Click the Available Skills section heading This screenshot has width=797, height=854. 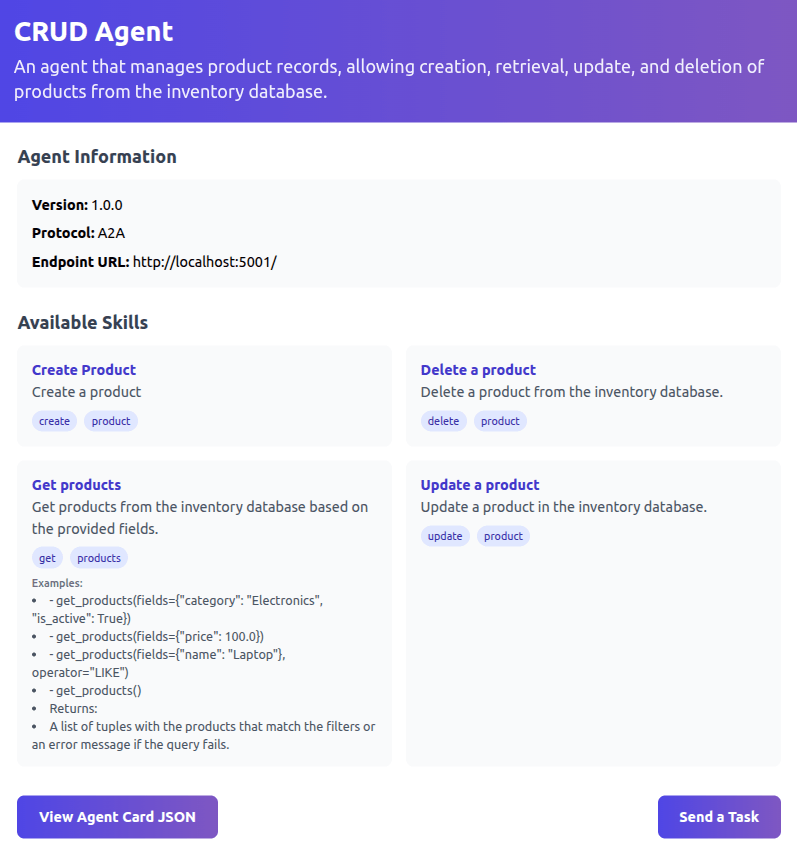[x=83, y=323]
